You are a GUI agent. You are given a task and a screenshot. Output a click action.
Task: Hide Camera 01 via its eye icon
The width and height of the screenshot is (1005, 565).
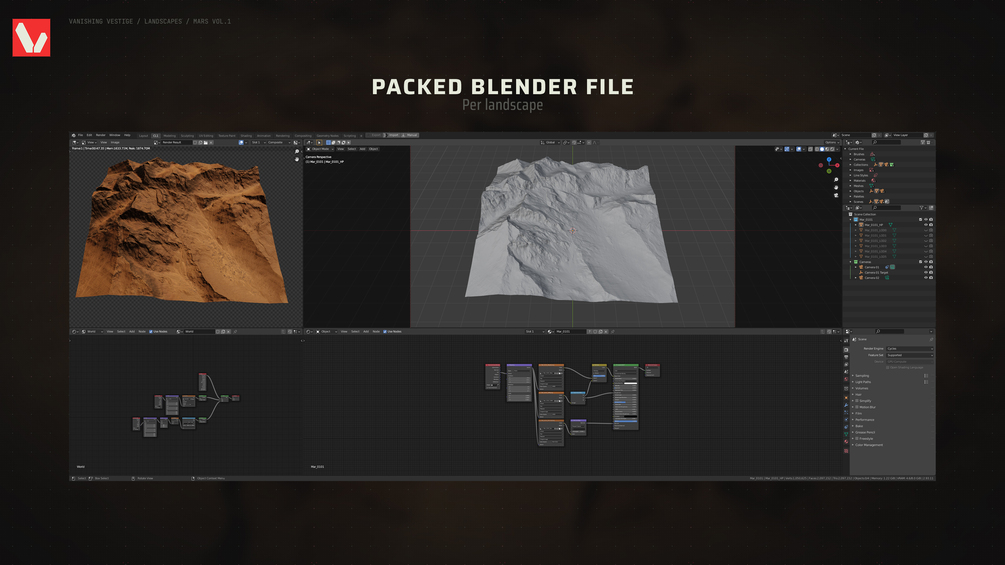[x=926, y=267]
